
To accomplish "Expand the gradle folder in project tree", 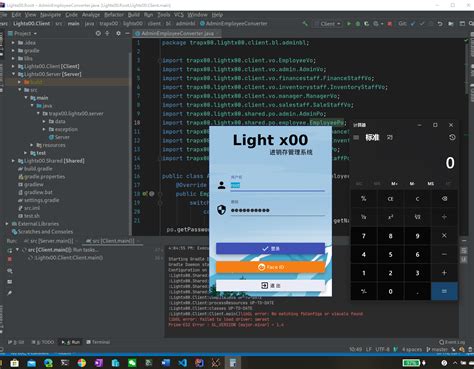I will tap(13, 51).
